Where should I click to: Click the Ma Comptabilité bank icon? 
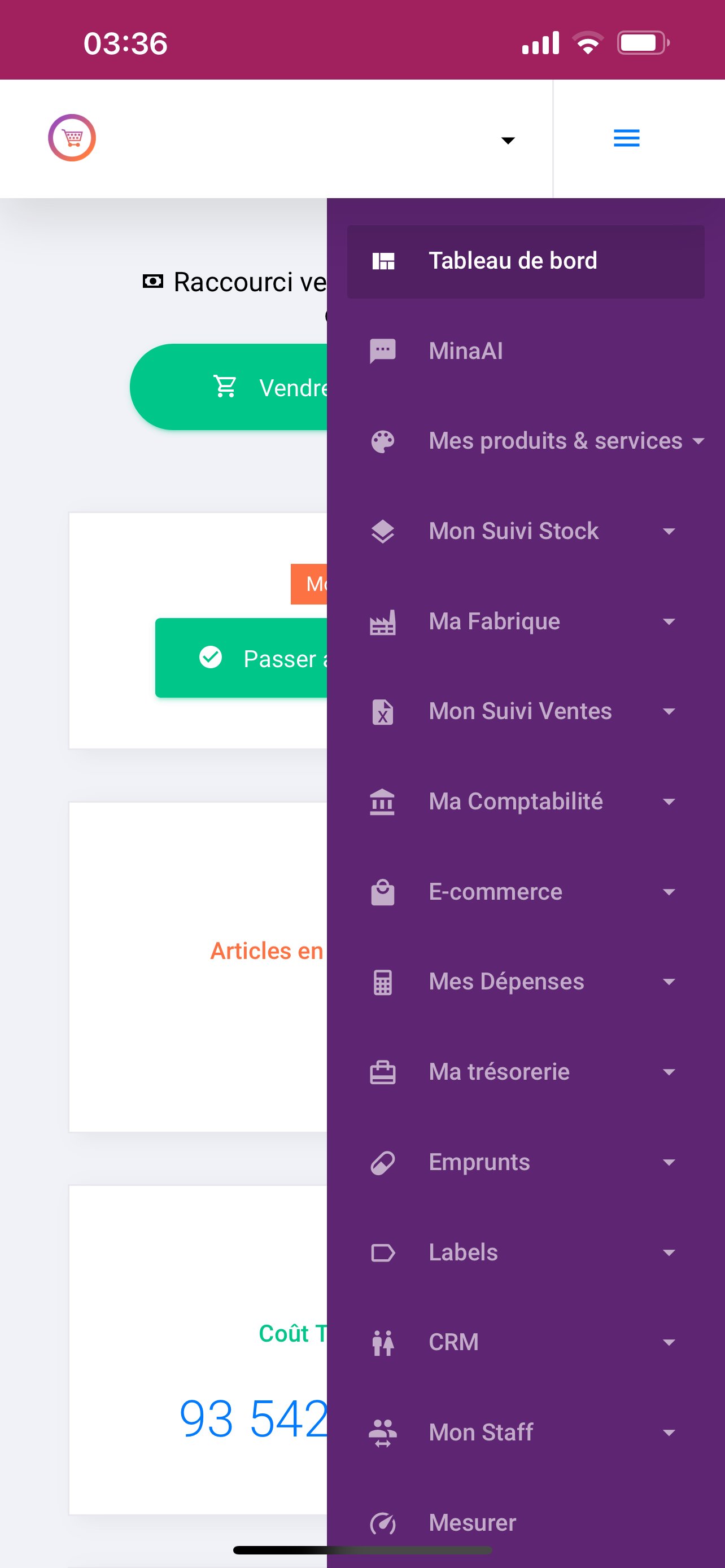point(383,801)
